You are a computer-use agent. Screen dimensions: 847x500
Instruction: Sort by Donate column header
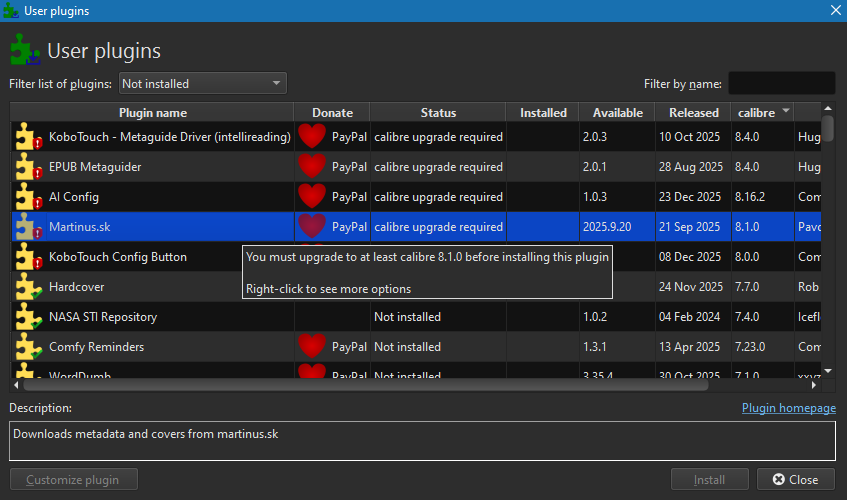click(332, 113)
